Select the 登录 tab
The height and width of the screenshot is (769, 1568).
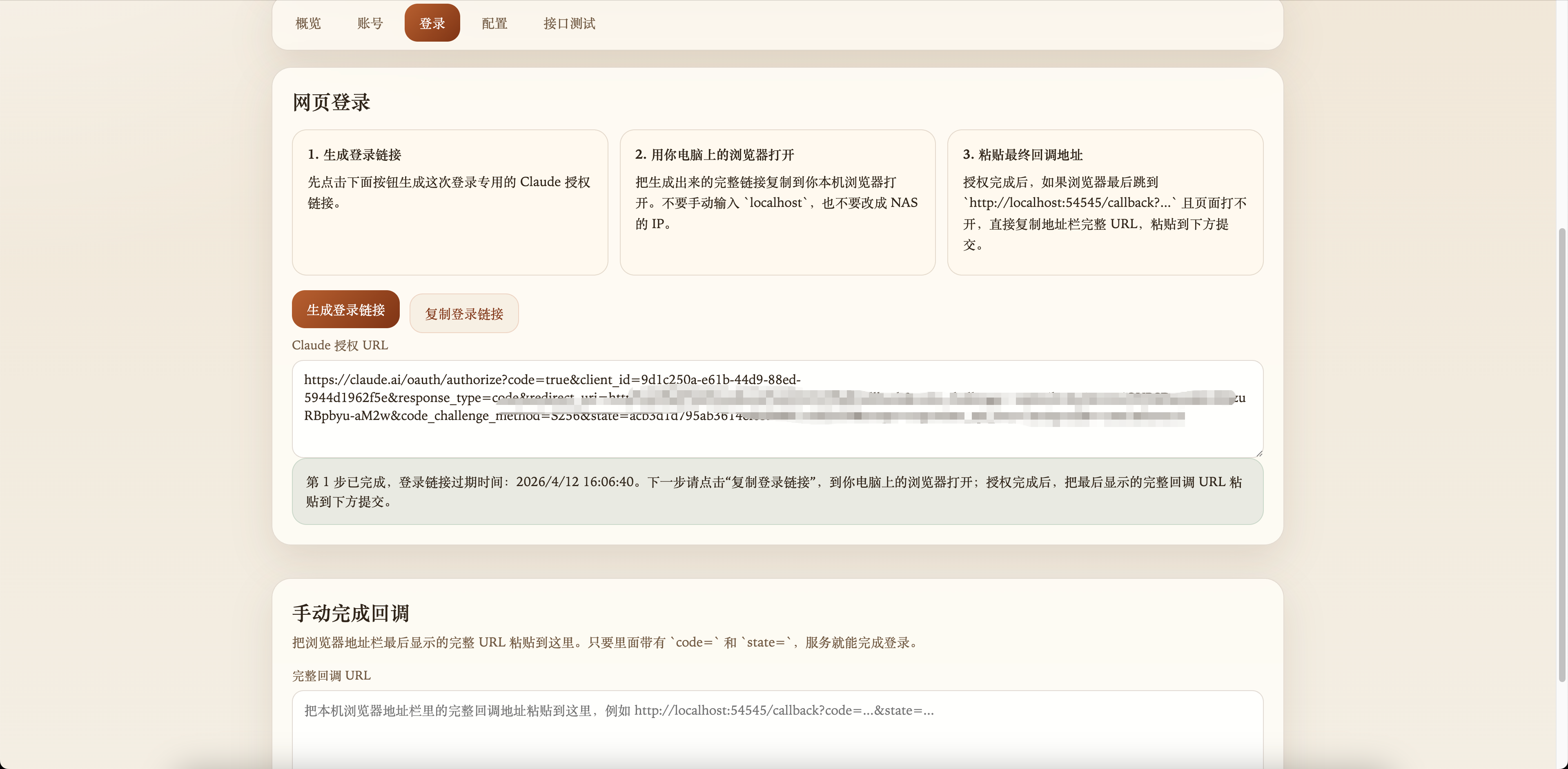tap(432, 23)
